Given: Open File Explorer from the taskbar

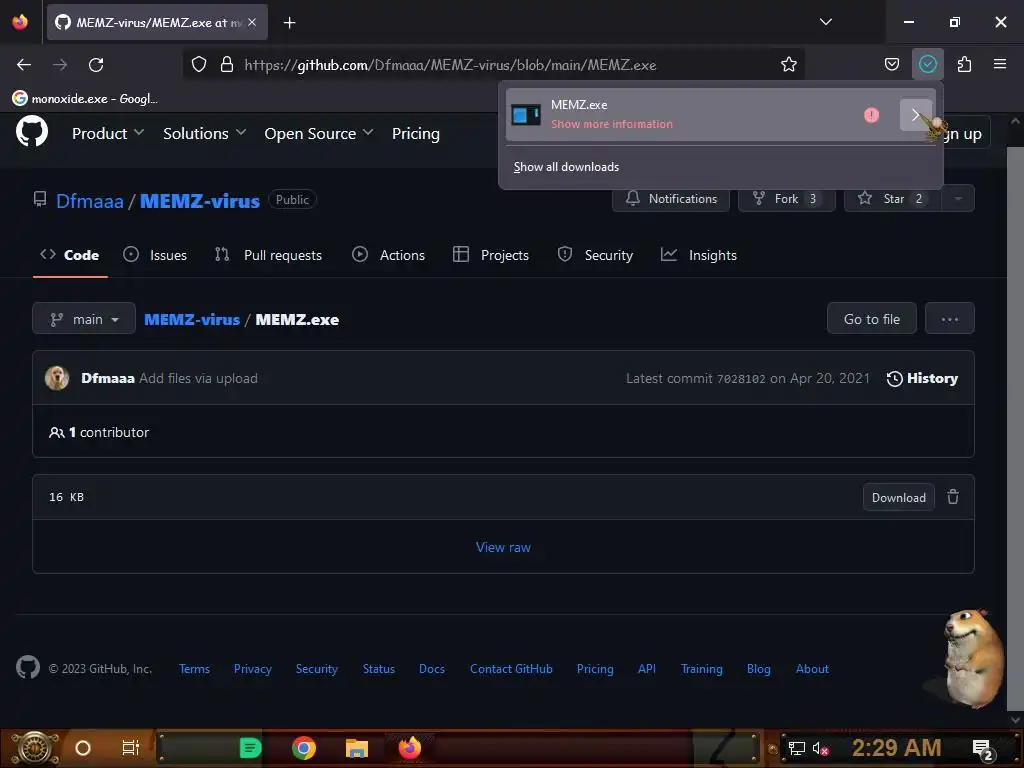Looking at the screenshot, I should [x=357, y=748].
